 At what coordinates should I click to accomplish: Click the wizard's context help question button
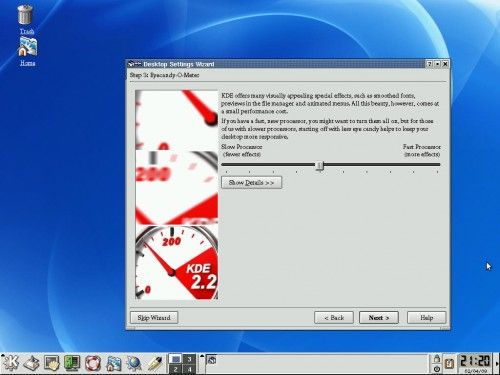click(430, 64)
